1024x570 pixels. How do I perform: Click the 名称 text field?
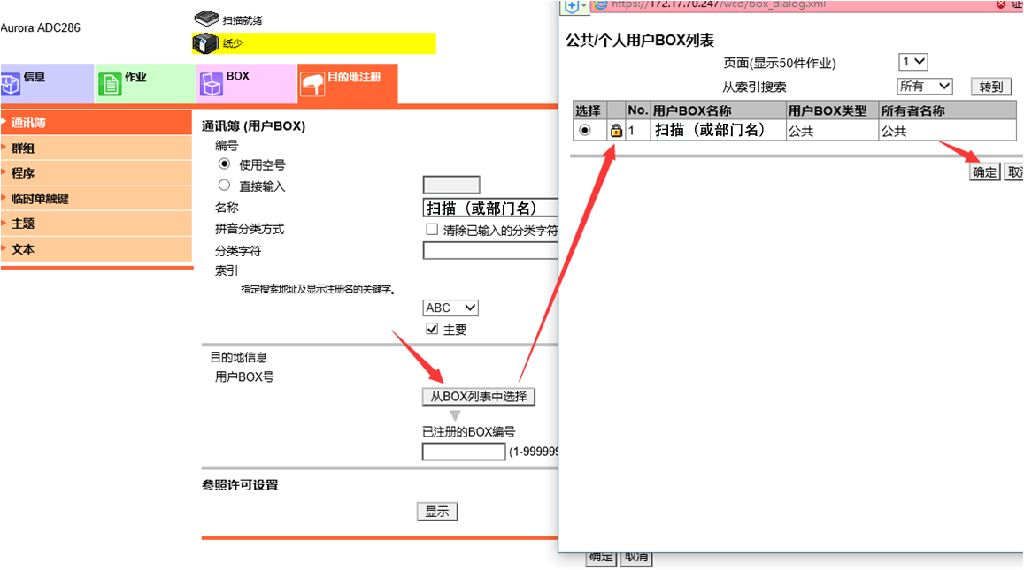click(x=490, y=208)
